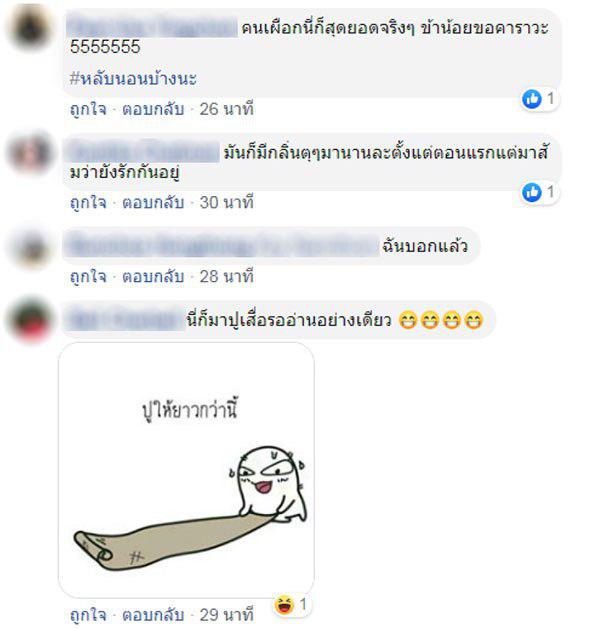
Task: Click the 28 นาที timestamp
Action: click(x=227, y=276)
